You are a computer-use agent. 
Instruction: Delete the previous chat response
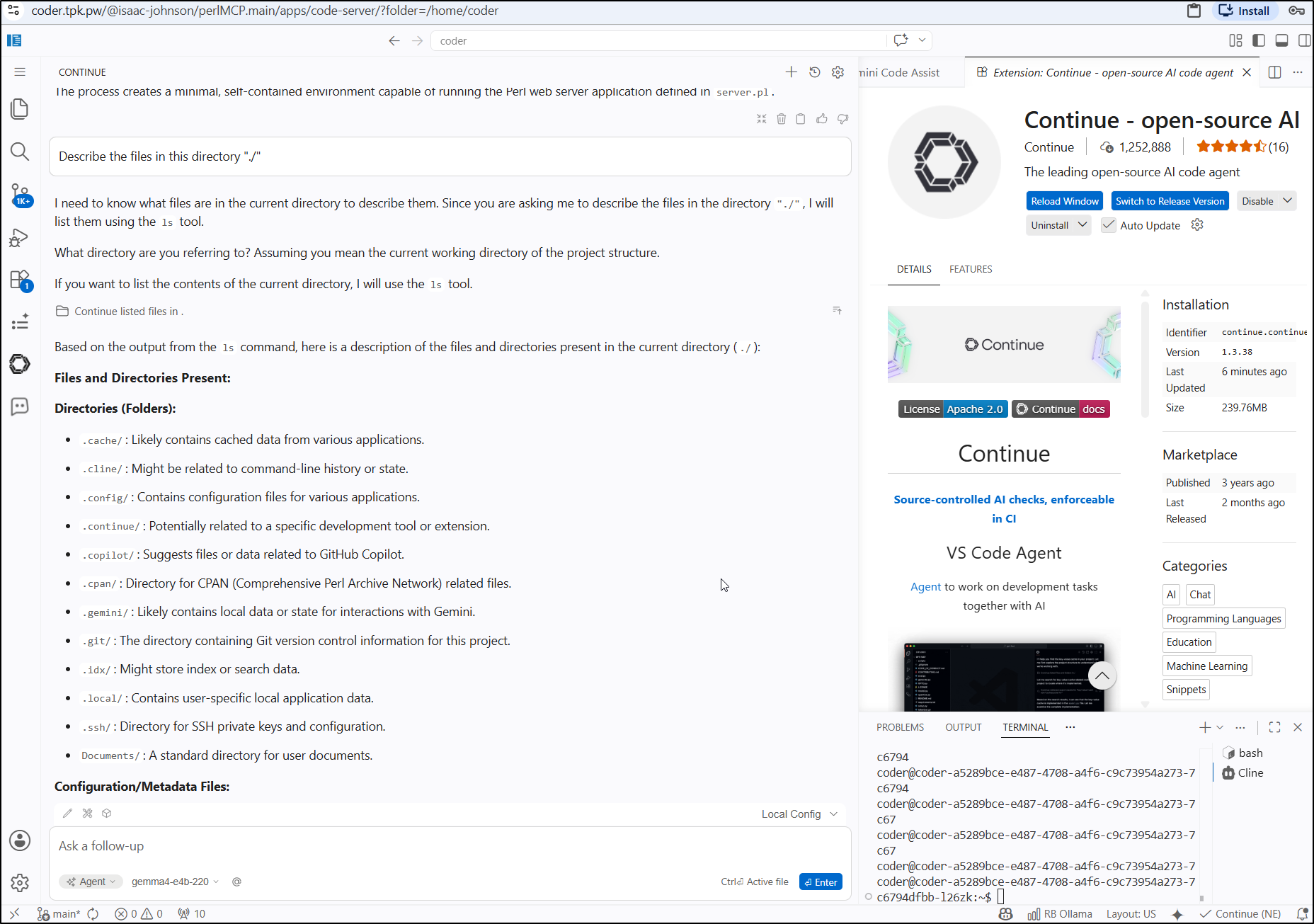click(x=782, y=119)
